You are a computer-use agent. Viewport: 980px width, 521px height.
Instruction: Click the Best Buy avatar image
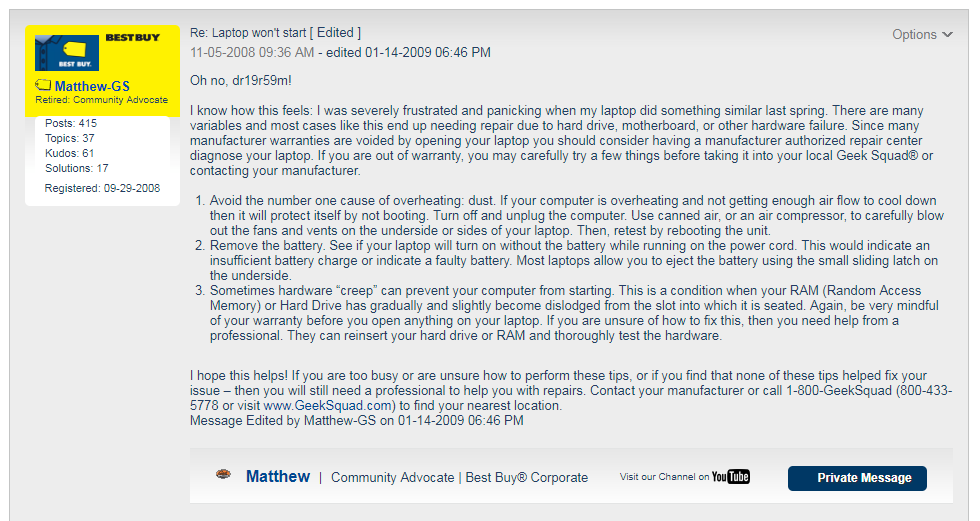pyautogui.click(x=67, y=52)
